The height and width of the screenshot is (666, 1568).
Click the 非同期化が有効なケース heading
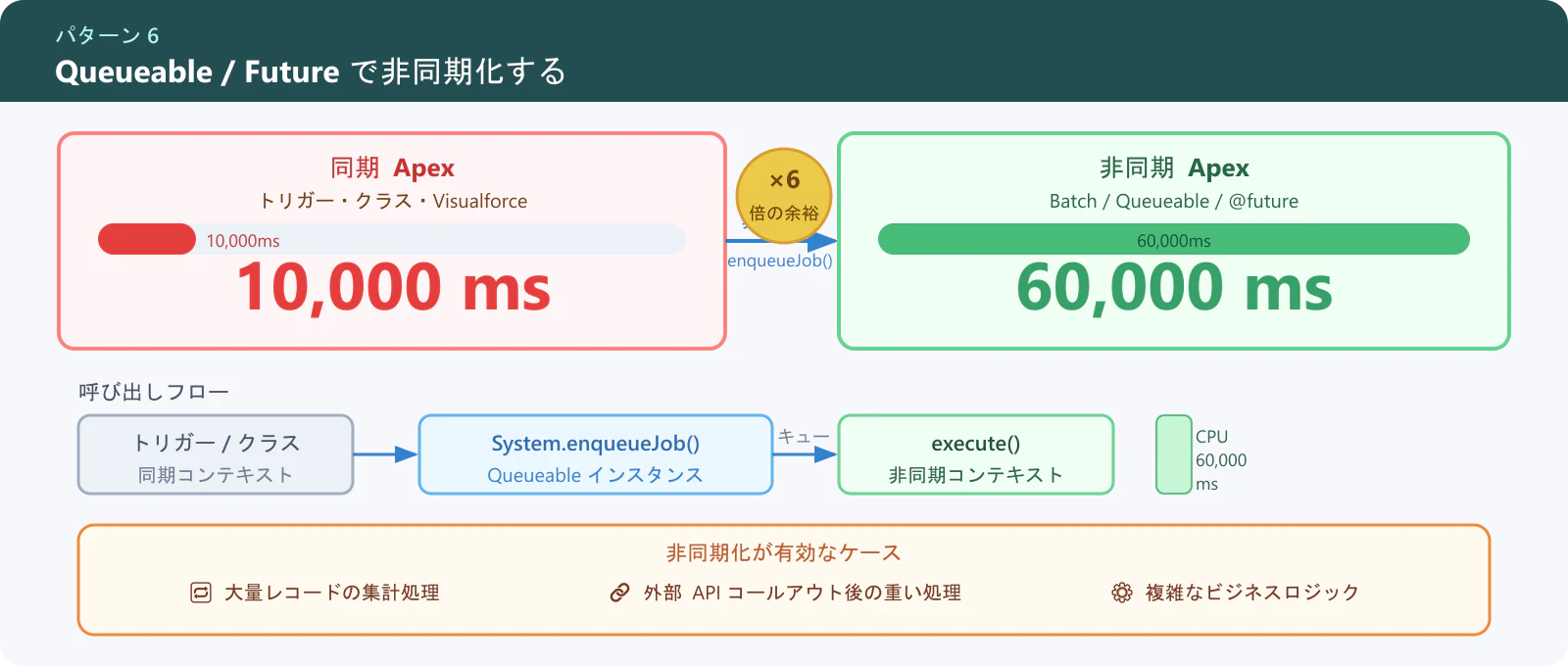click(784, 553)
